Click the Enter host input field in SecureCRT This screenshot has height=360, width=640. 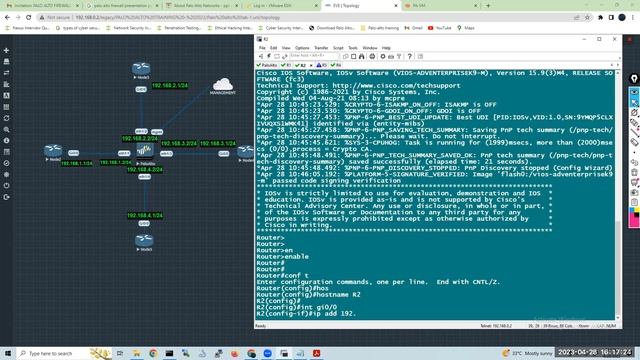[x=314, y=56]
